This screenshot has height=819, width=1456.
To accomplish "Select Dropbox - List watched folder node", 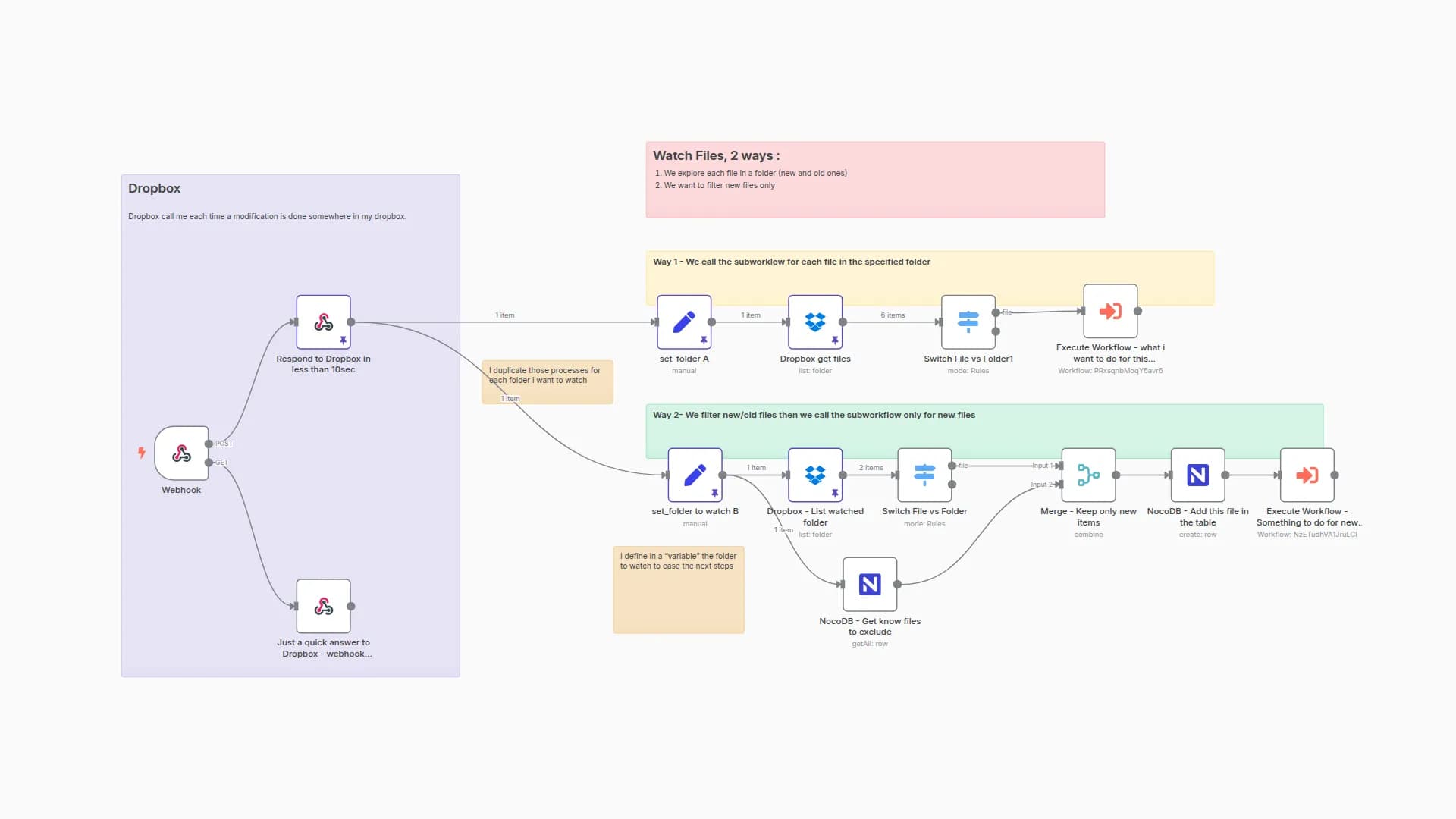I will [x=814, y=475].
